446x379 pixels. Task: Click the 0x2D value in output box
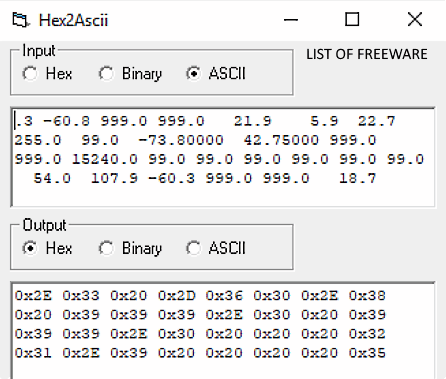tap(177, 296)
